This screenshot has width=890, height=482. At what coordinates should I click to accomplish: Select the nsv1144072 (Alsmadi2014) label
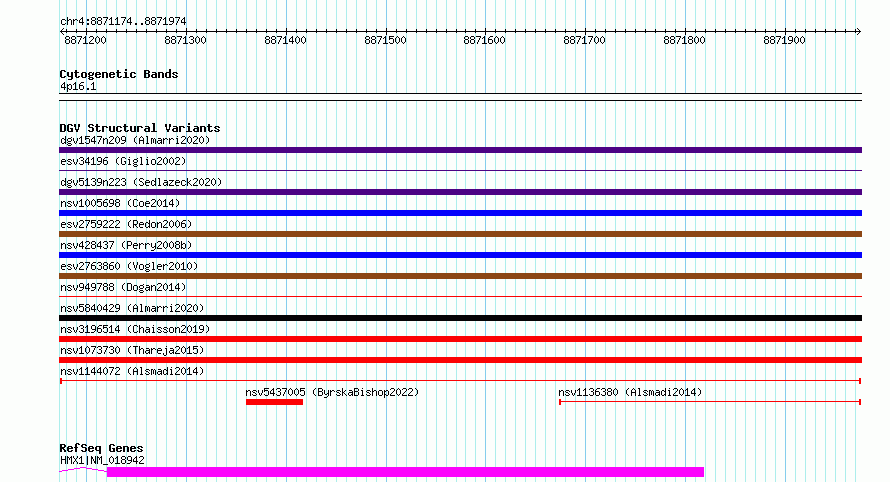tap(132, 371)
